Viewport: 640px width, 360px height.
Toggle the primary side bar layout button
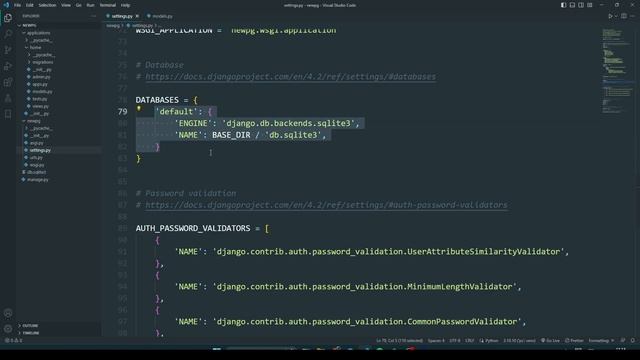[563, 5]
